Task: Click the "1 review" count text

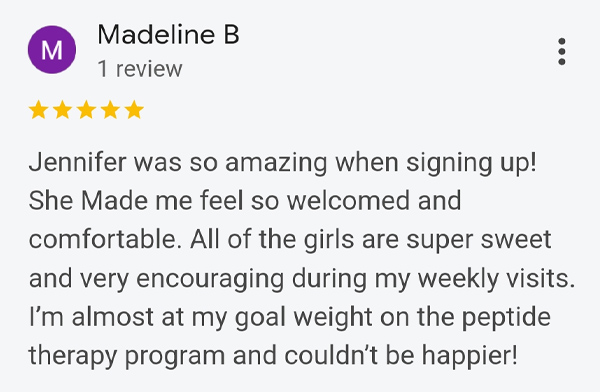Action: [x=140, y=69]
